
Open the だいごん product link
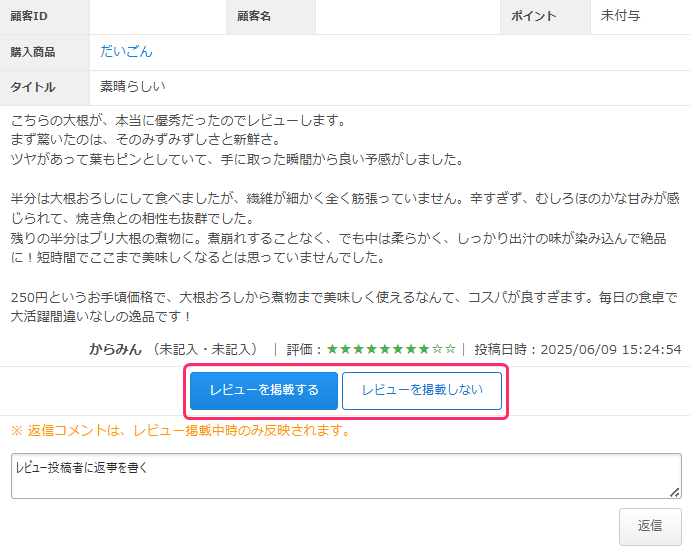(126, 52)
